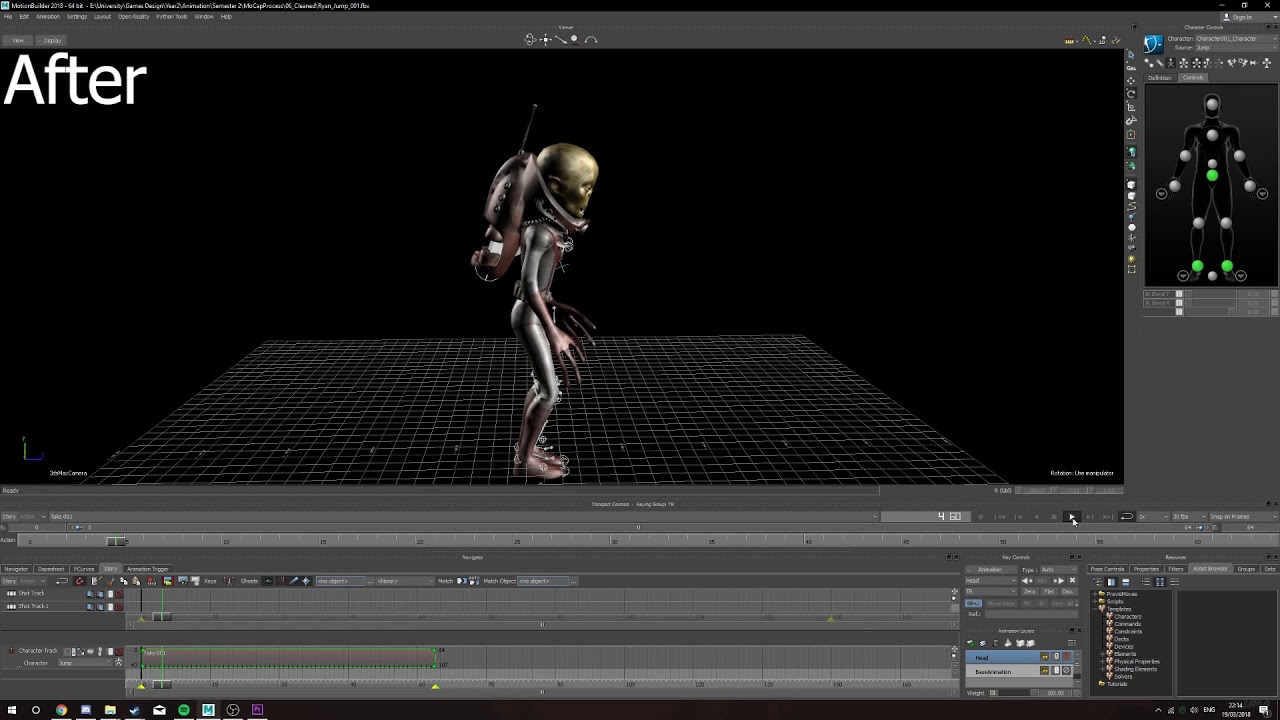Image resolution: width=1280 pixels, height=720 pixels.
Task: Open the Animation menu
Action: [48, 17]
